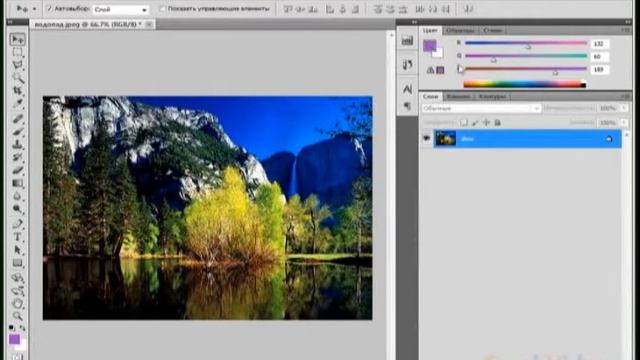The width and height of the screenshot is (640, 360).
Task: Open the layer fill slider arrow
Action: tap(624, 122)
